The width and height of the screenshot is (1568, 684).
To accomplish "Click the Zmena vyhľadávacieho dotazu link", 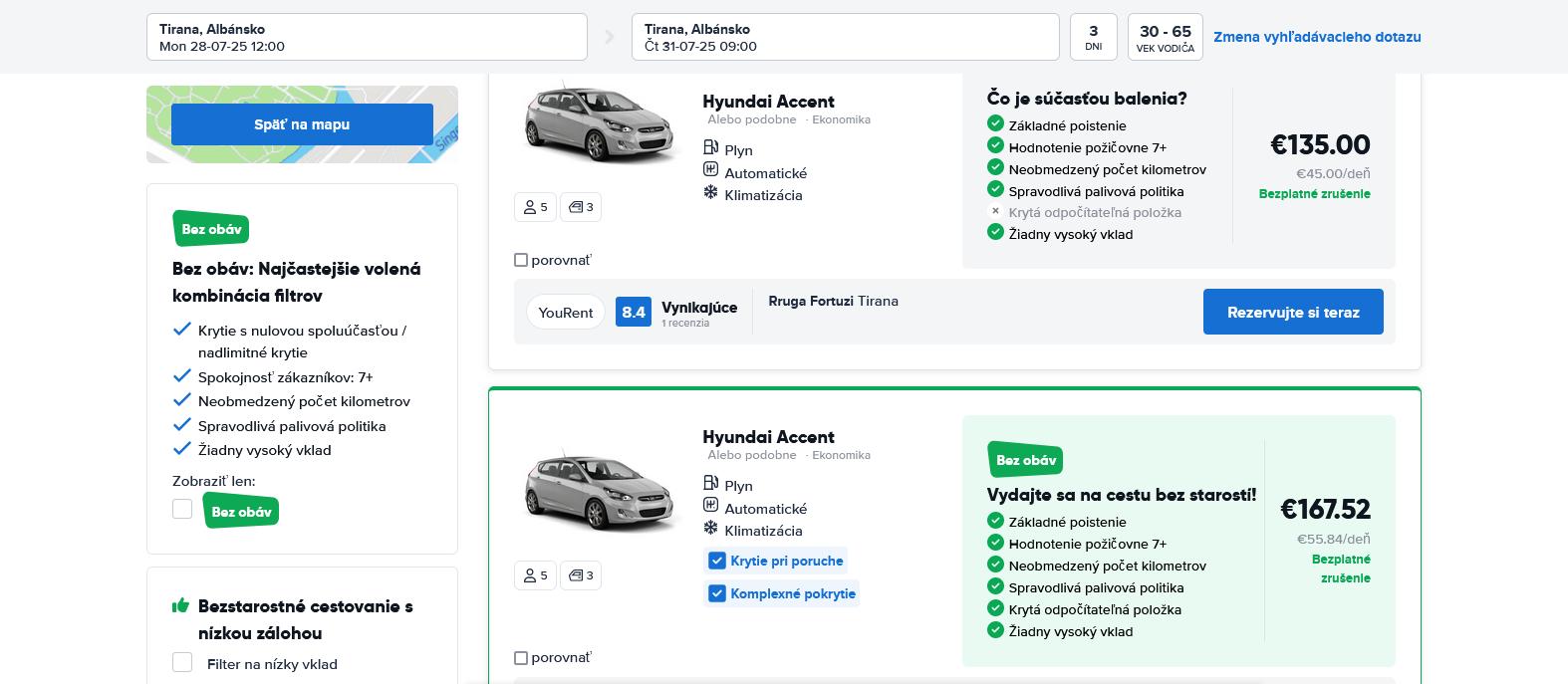I will click(1316, 37).
